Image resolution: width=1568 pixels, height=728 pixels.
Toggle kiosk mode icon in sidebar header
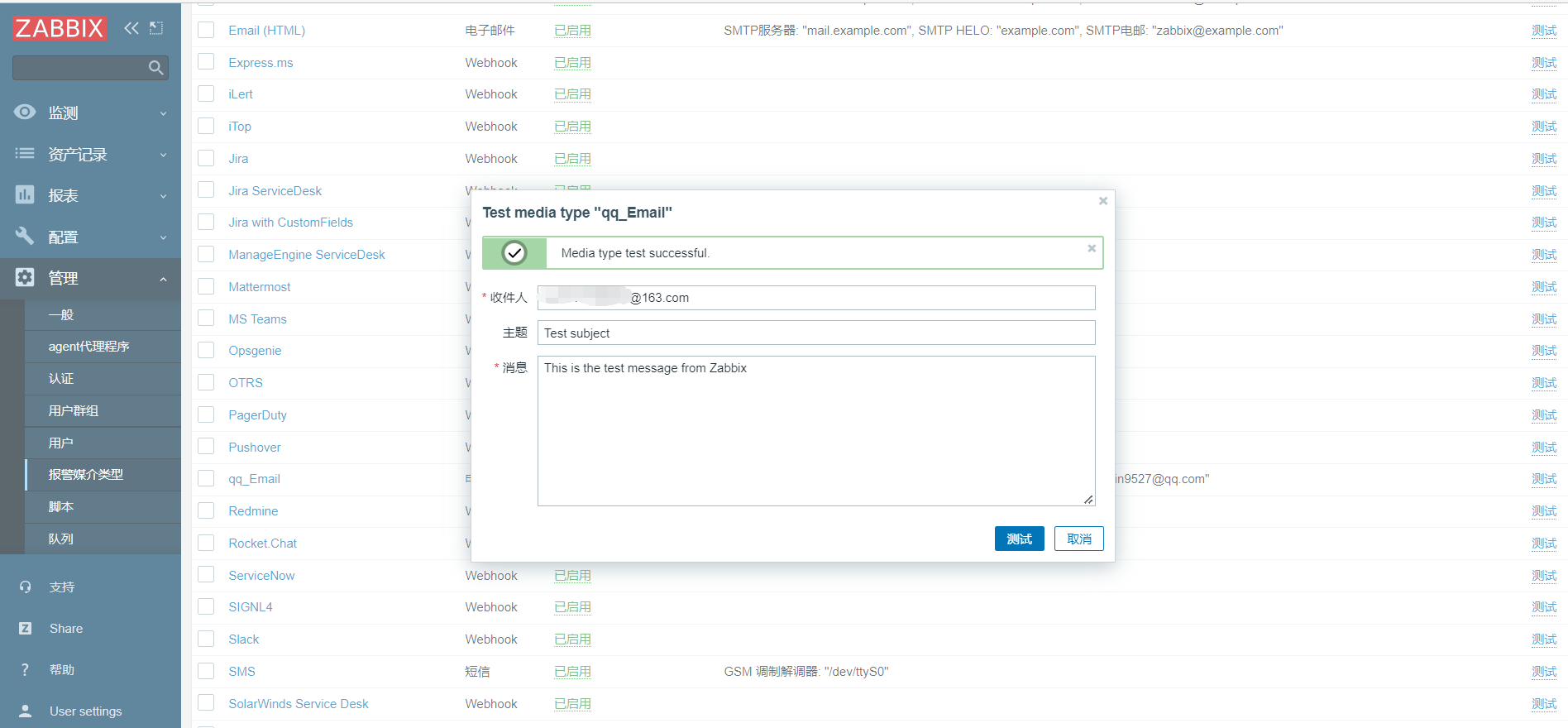click(156, 28)
